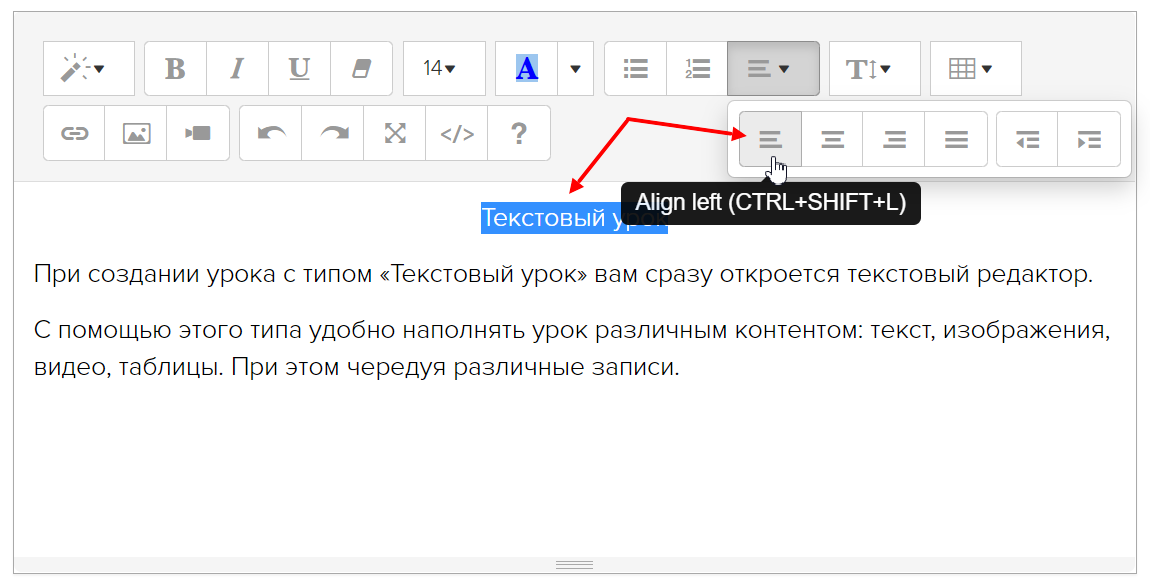The image size is (1150, 585).
Task: Open the insert table dropdown
Action: coord(975,69)
